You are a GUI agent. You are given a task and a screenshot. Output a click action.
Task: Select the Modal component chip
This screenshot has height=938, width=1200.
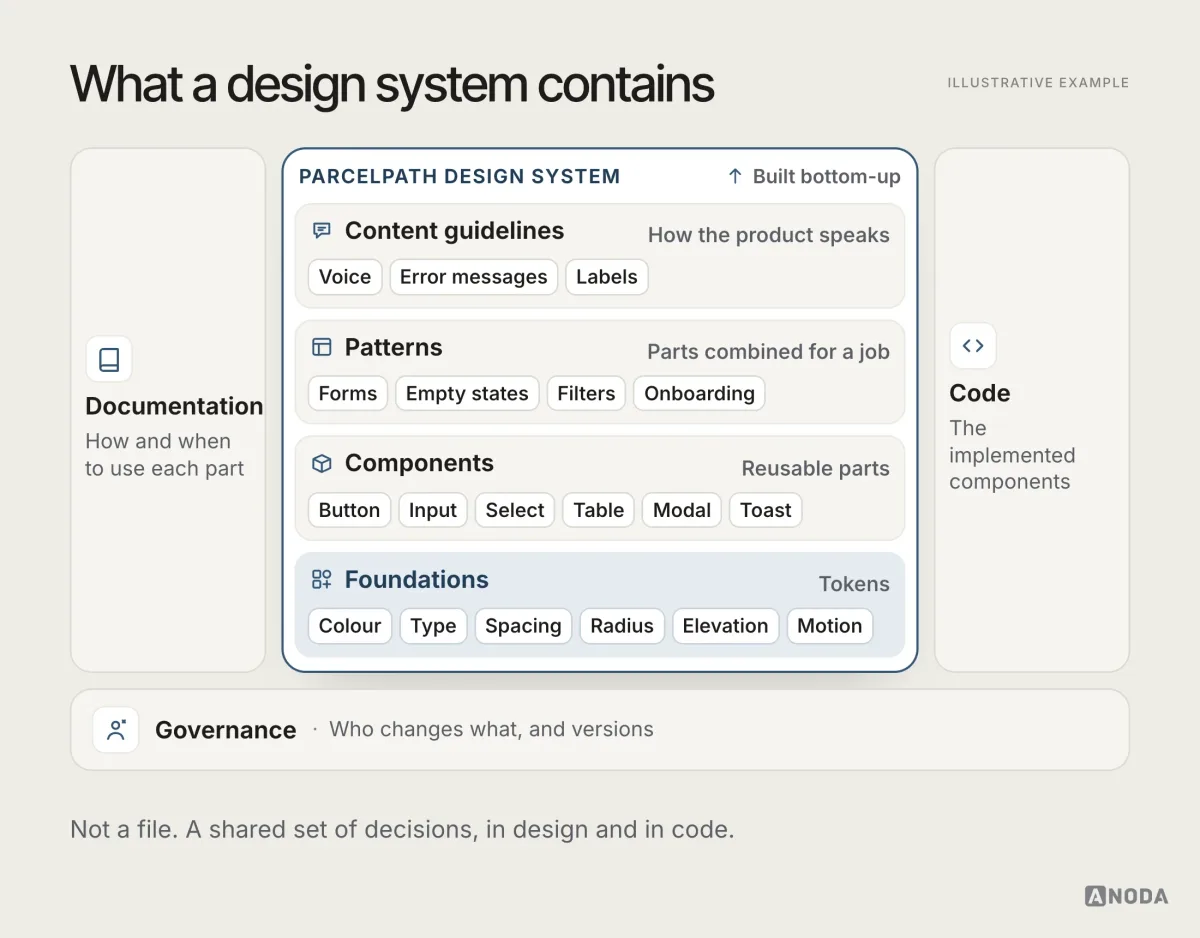point(682,510)
